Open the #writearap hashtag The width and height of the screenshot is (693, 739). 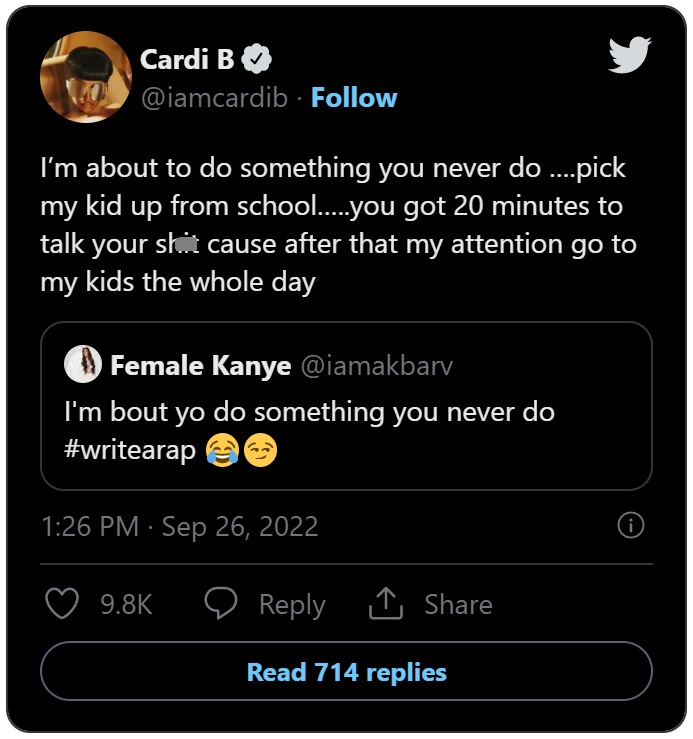(x=129, y=451)
